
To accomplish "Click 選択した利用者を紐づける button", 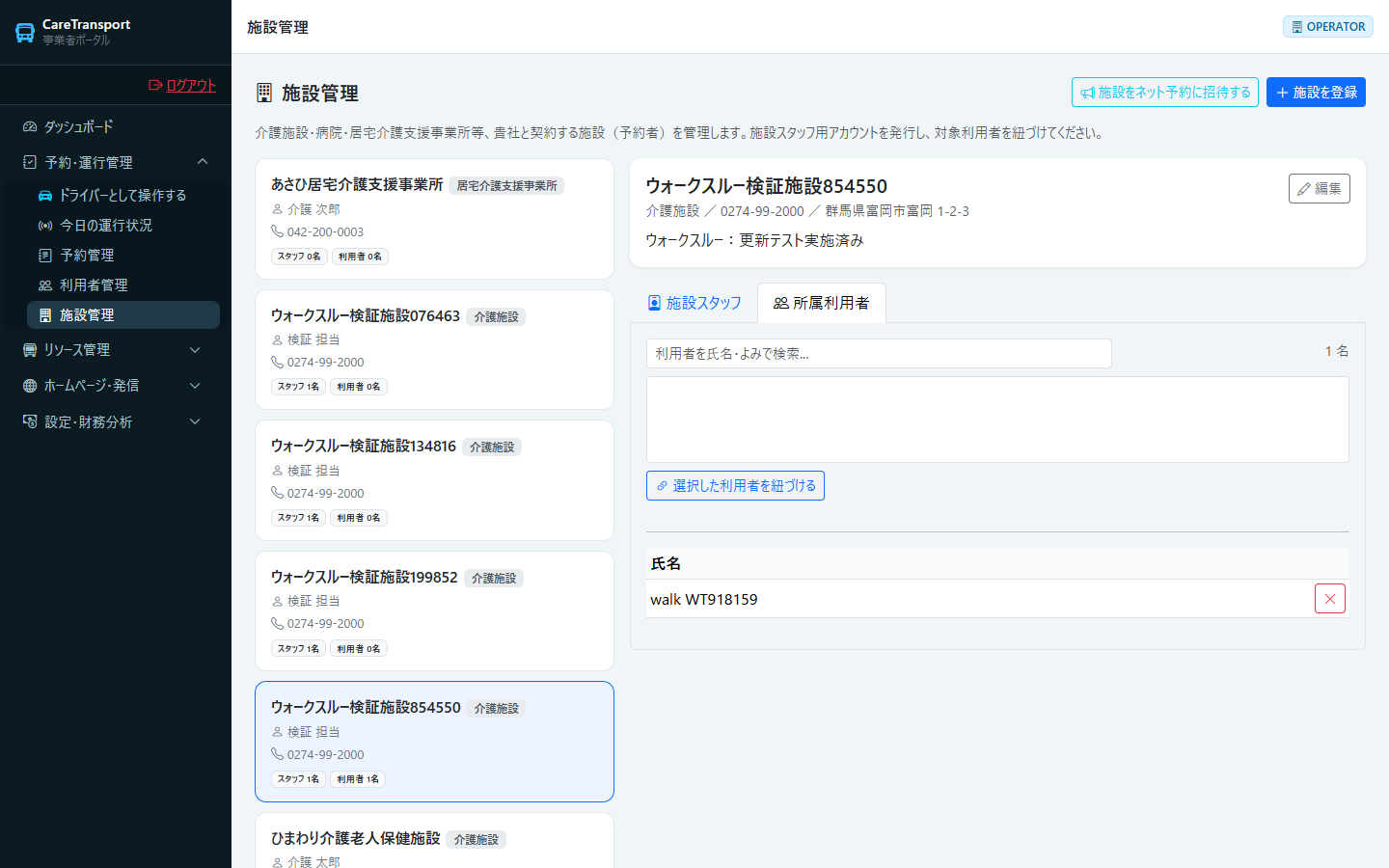I will point(735,485).
